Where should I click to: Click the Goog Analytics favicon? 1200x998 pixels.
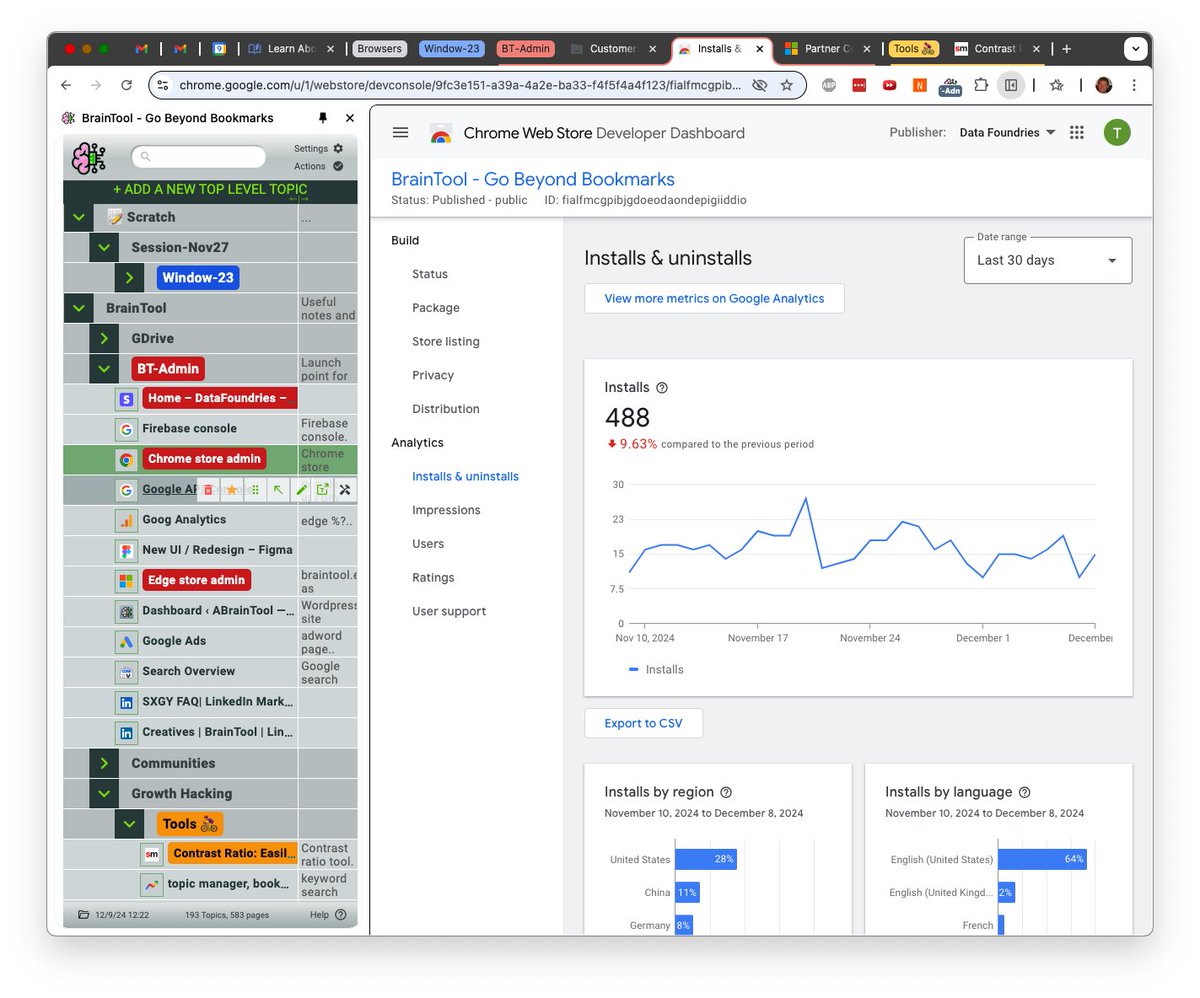126,520
